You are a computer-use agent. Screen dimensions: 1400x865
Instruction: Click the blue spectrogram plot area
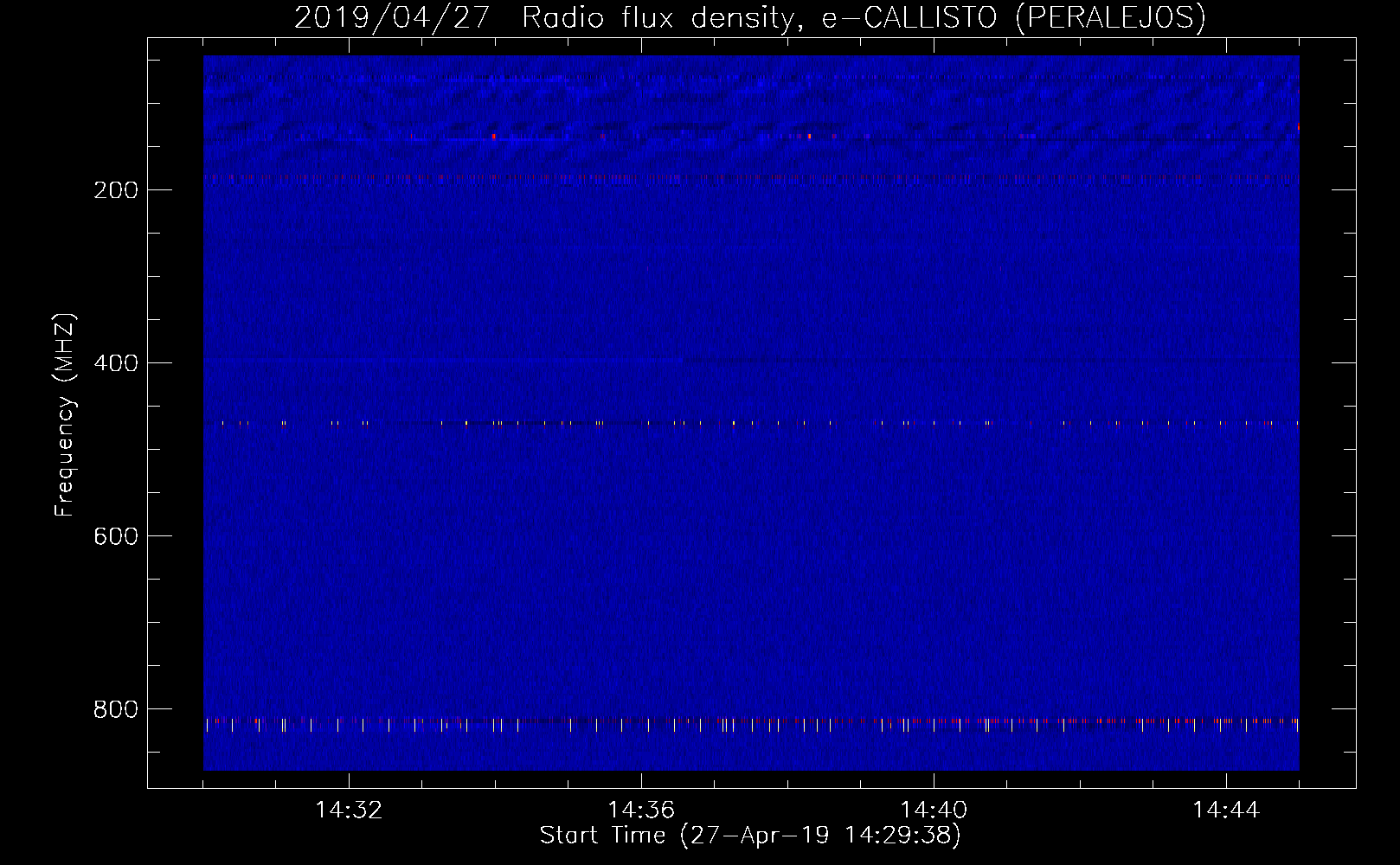click(x=751, y=413)
